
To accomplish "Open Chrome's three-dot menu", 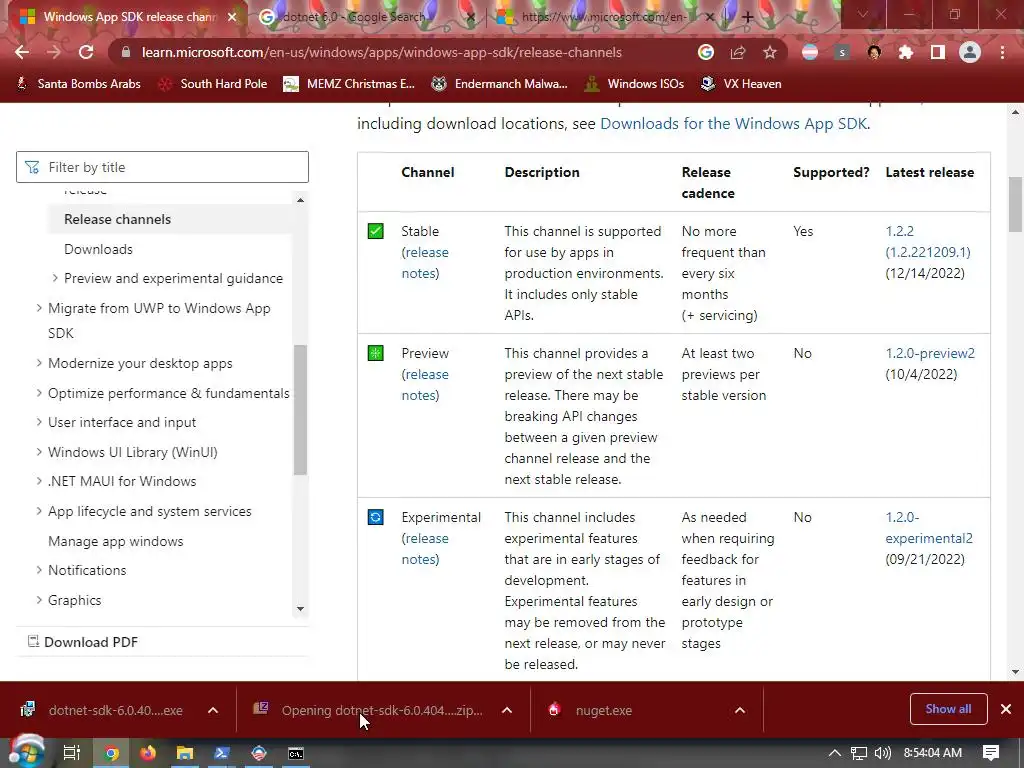I will 1002,52.
